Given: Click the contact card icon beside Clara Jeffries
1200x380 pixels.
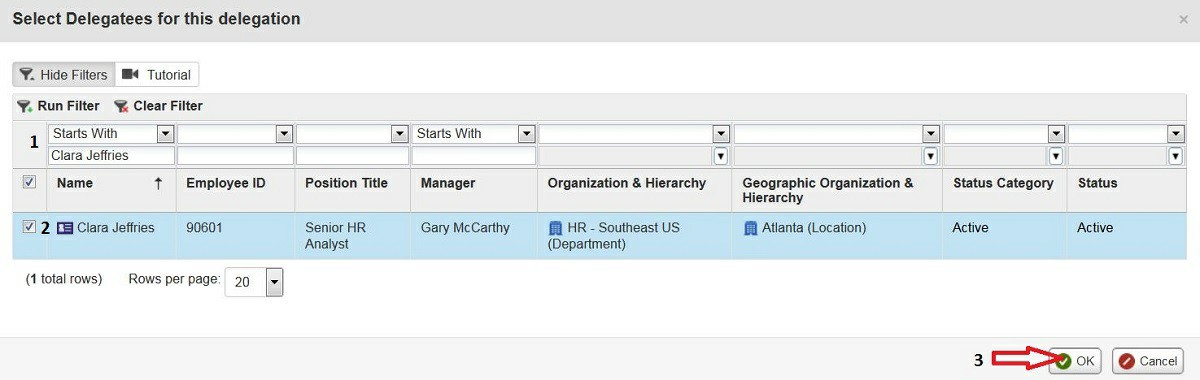Looking at the screenshot, I should 65,228.
